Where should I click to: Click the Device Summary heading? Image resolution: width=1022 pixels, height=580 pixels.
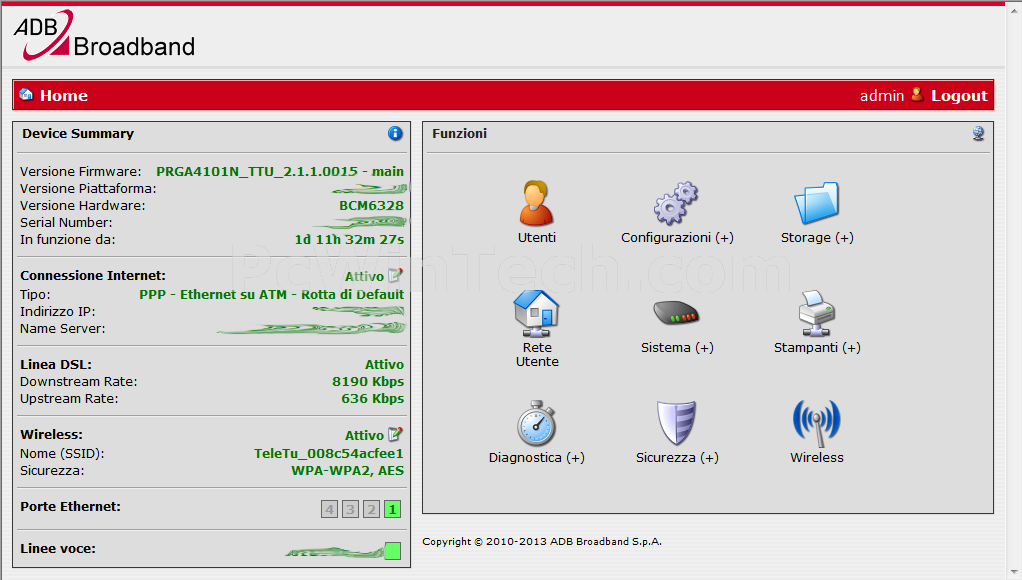(x=78, y=134)
